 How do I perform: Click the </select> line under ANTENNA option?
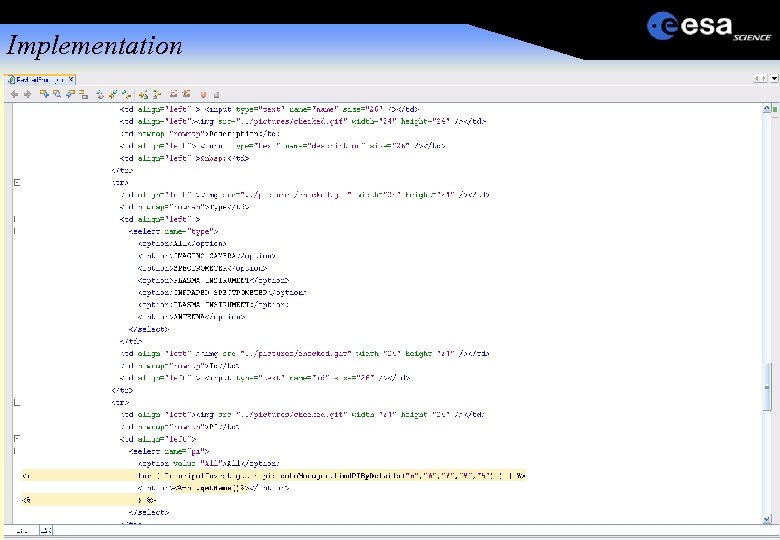coord(149,329)
